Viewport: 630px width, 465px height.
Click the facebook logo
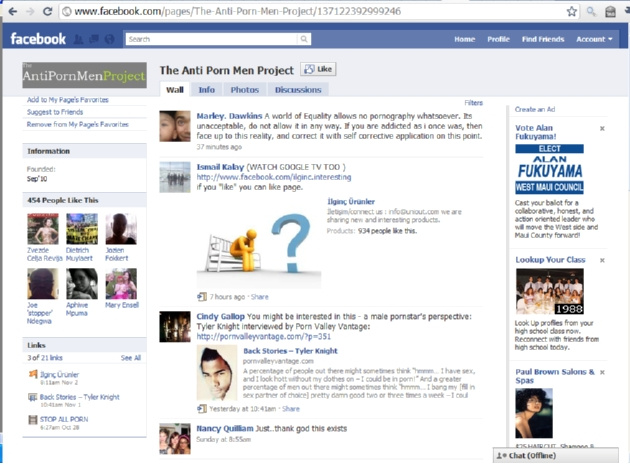pos(38,39)
